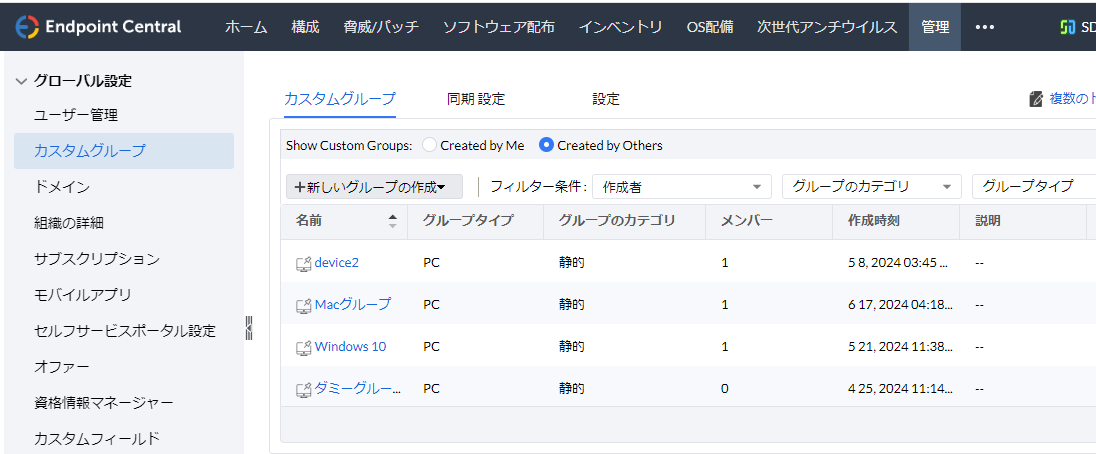1096x454 pixels.
Task: Open the 脅威/パッチ menu in top navigation
Action: point(380,27)
